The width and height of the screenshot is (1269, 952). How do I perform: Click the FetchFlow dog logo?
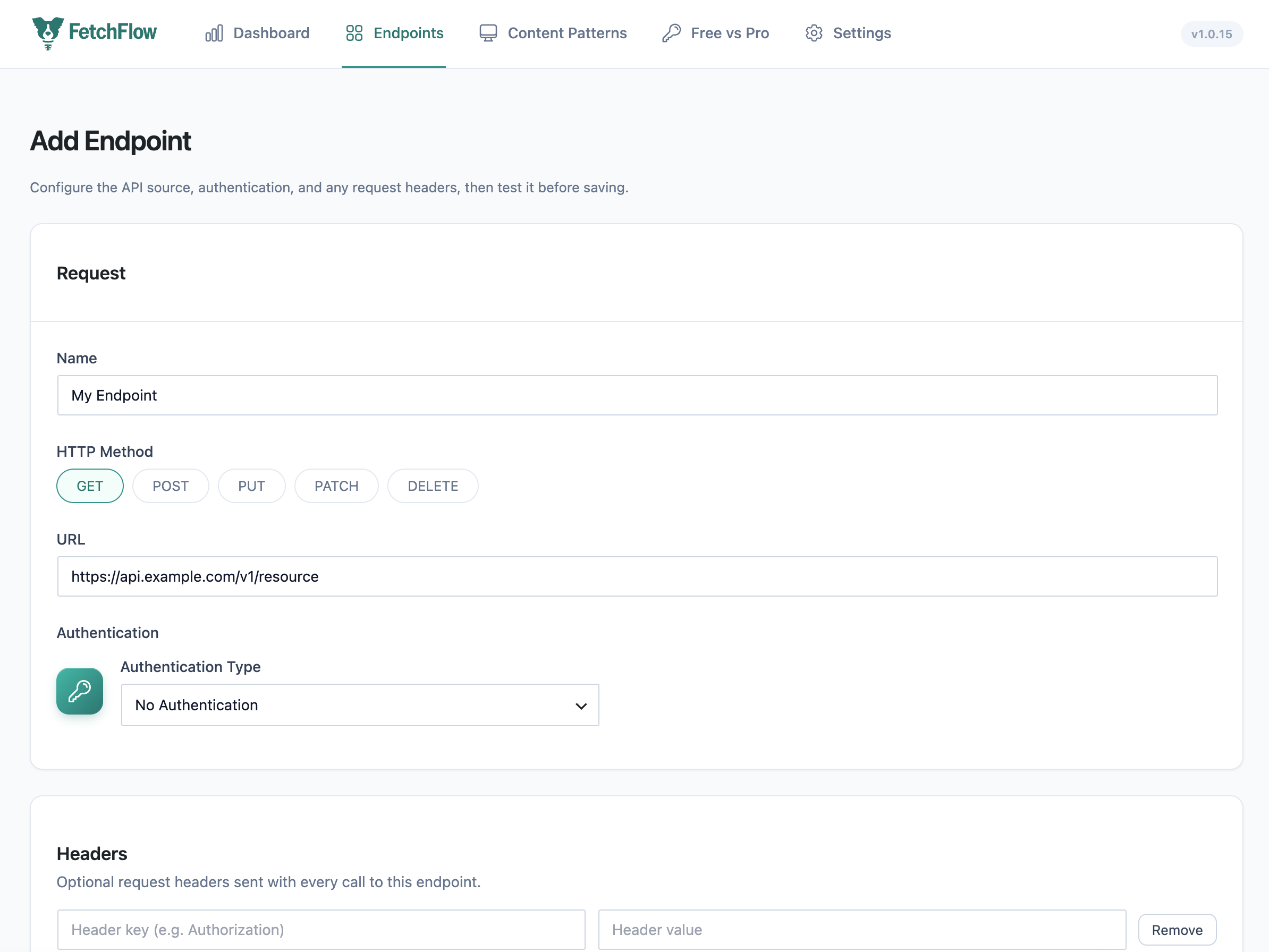point(48,33)
